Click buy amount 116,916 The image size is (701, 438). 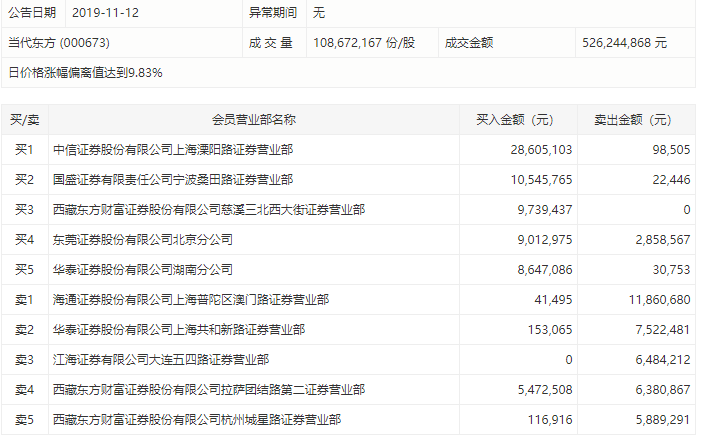click(550, 420)
